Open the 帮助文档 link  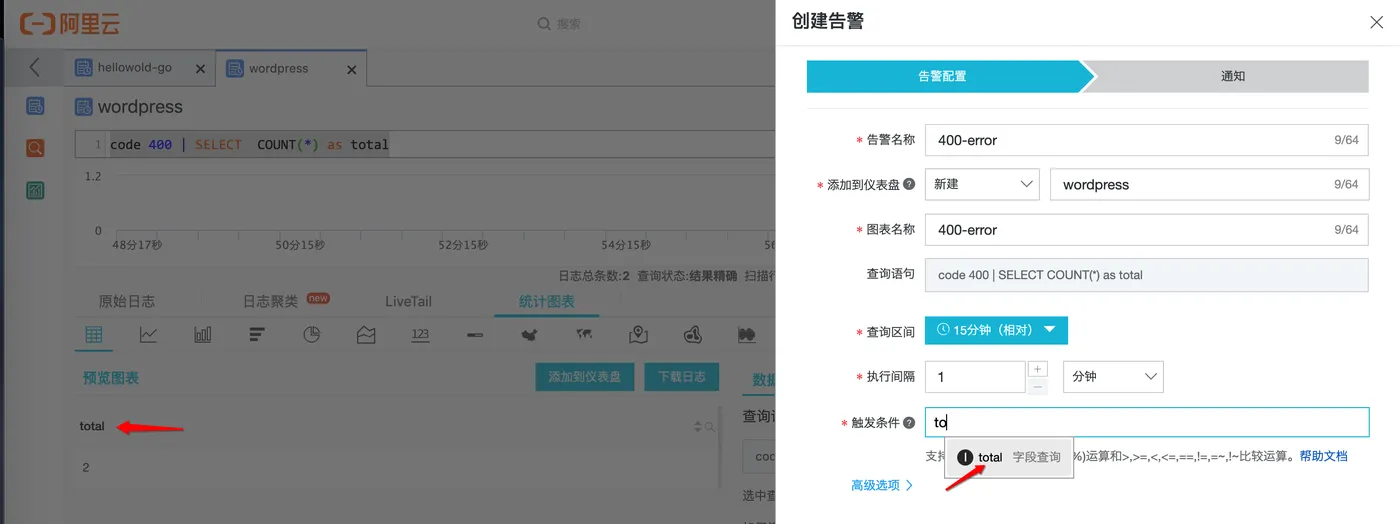1324,456
